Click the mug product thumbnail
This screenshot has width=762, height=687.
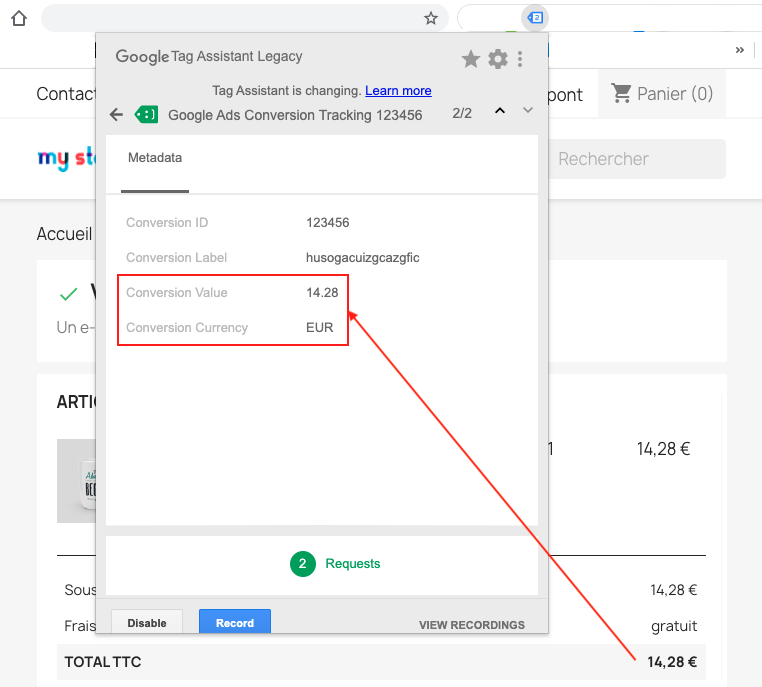(76, 481)
